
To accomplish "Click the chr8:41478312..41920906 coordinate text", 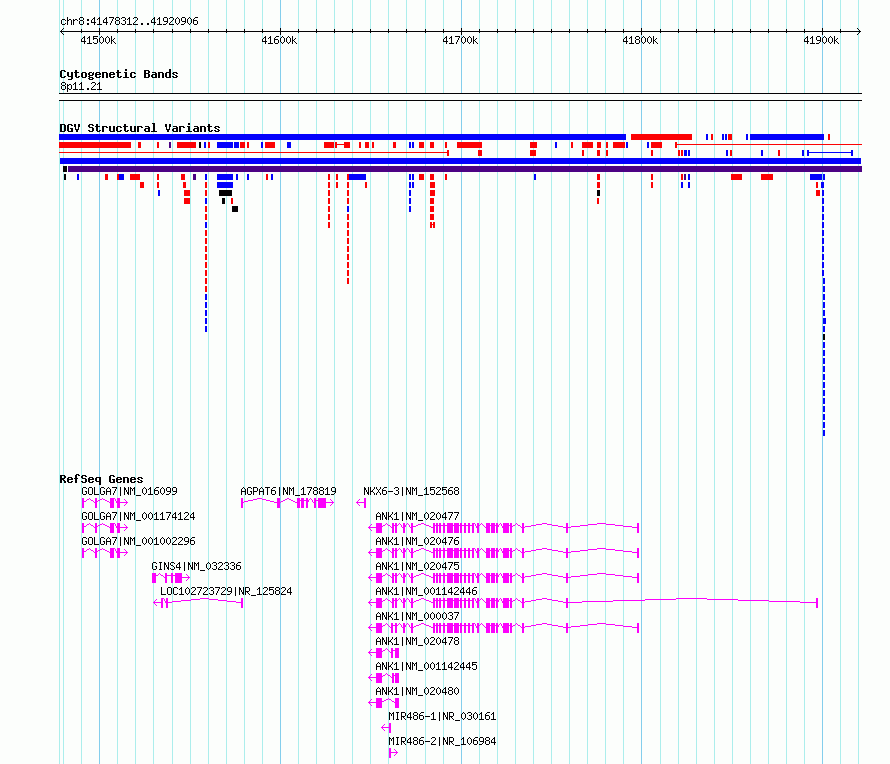I will pyautogui.click(x=129, y=21).
